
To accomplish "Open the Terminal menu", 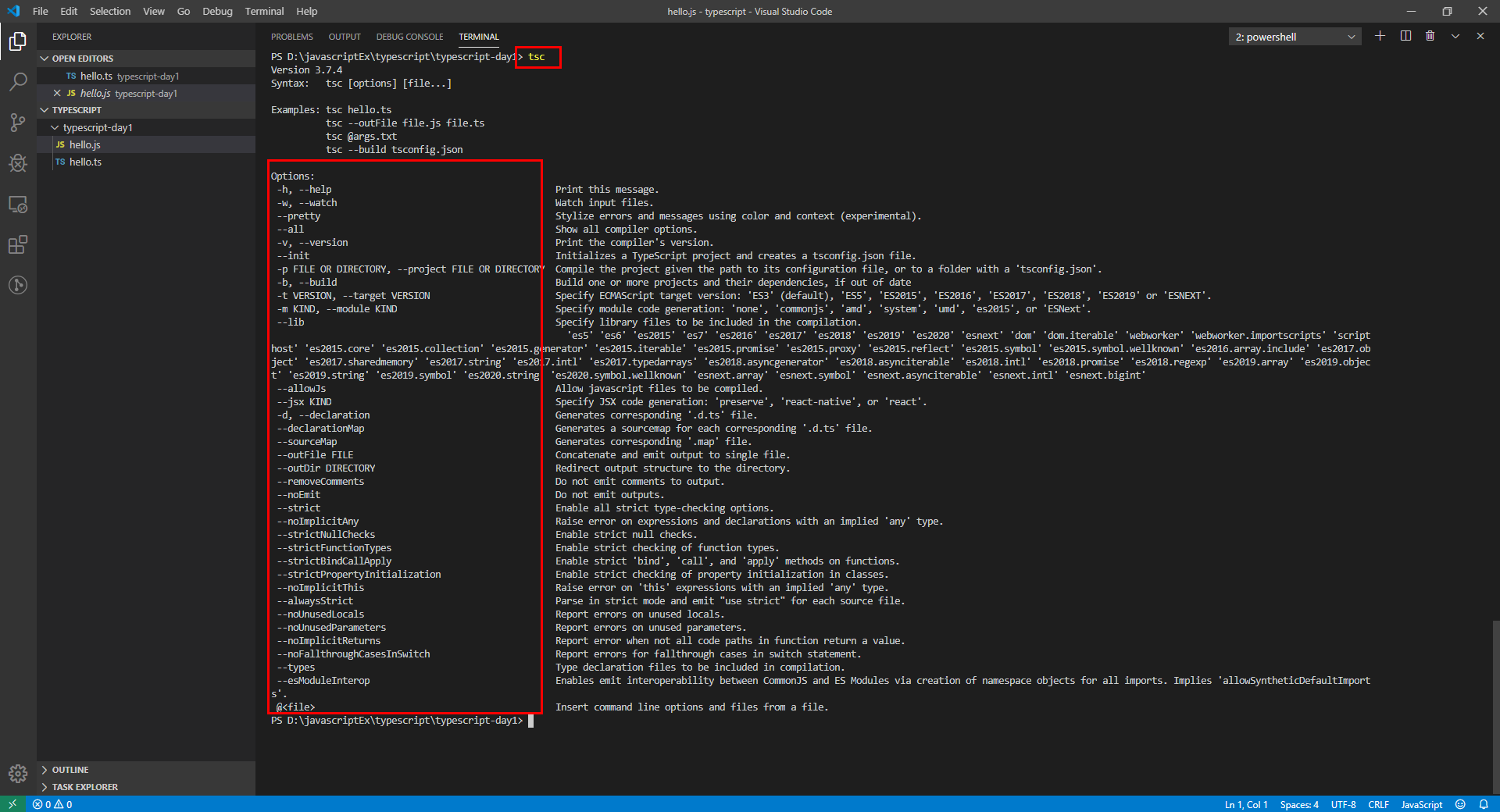I will 264,11.
